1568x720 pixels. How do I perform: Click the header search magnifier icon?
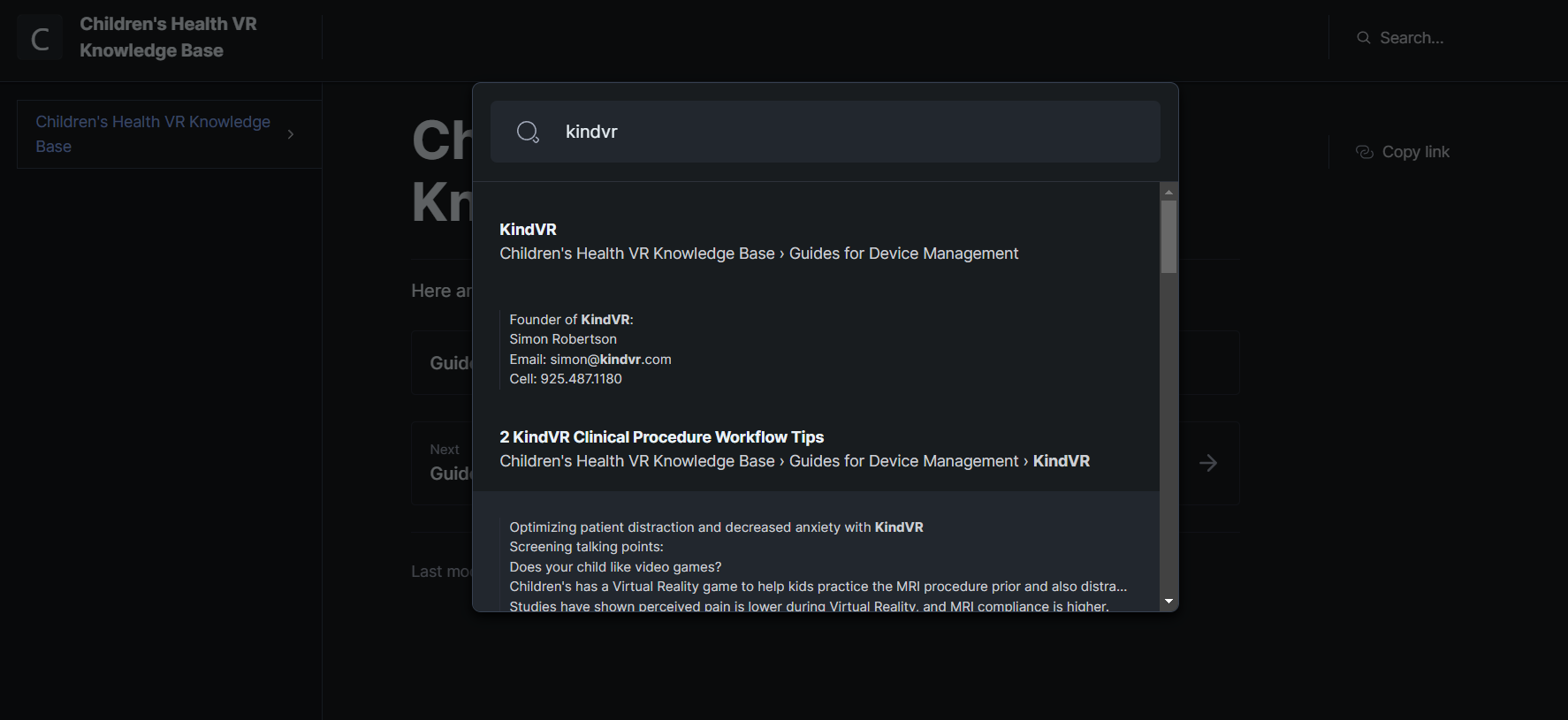[x=1364, y=38]
